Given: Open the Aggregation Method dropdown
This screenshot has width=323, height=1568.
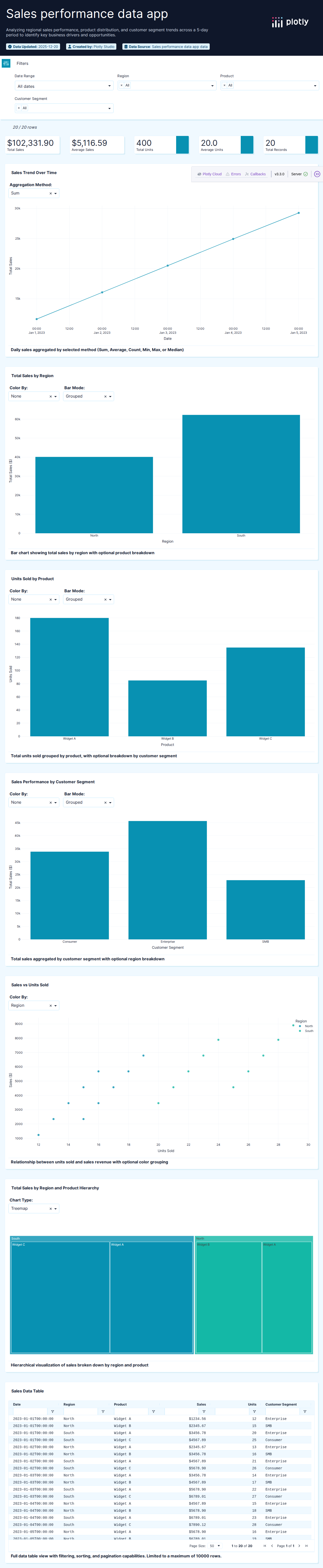Looking at the screenshot, I should pyautogui.click(x=34, y=193).
